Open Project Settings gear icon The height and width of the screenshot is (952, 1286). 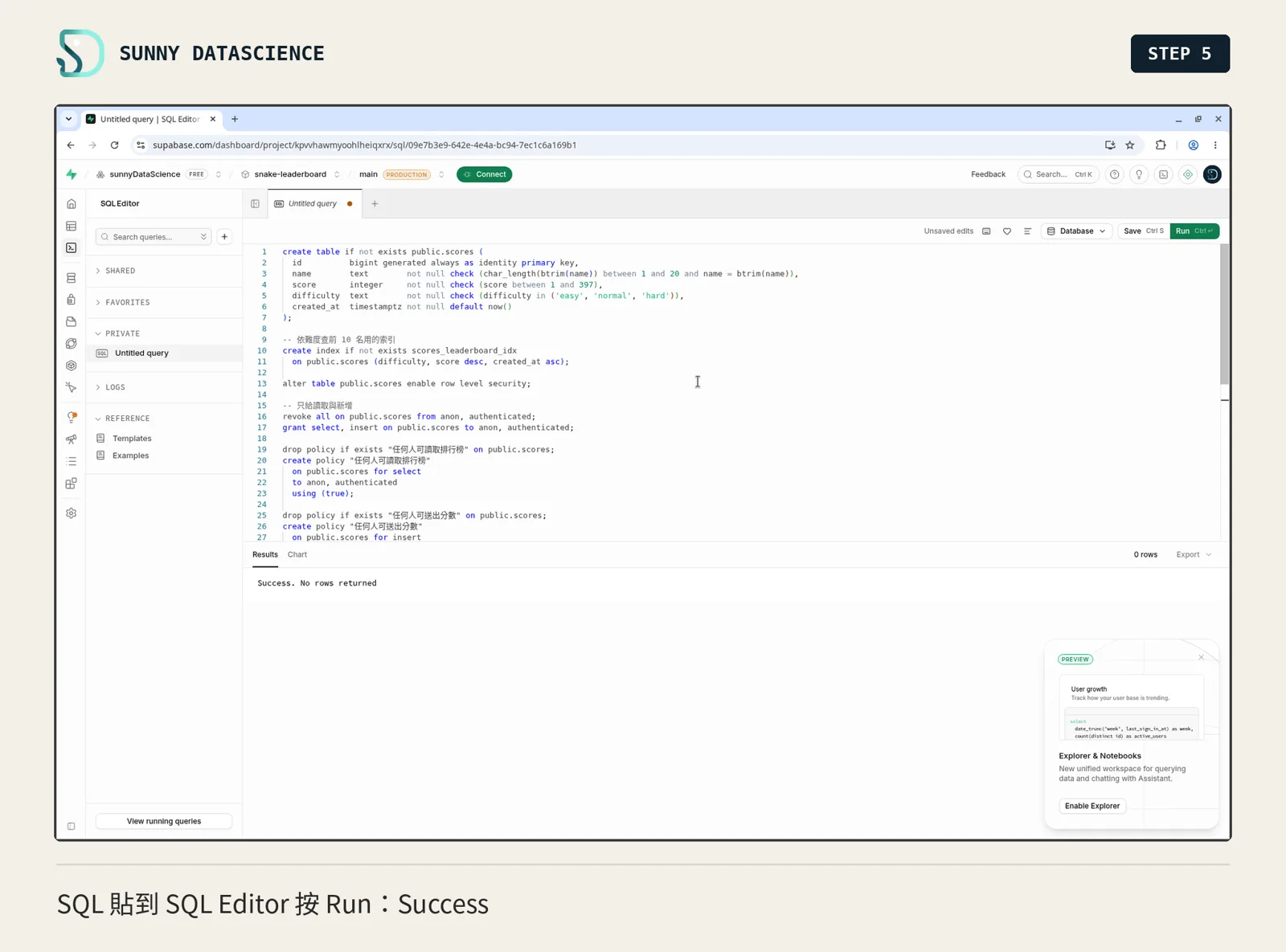pyautogui.click(x=71, y=513)
